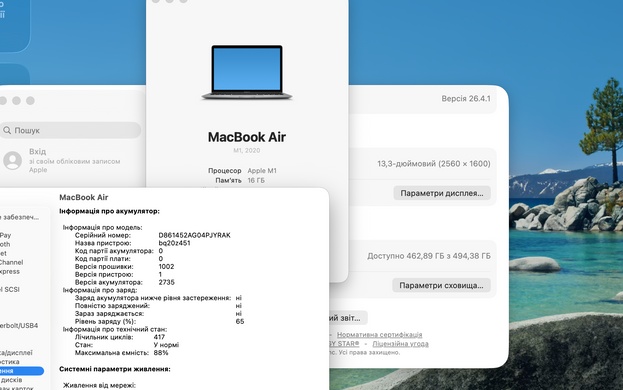Click the first gray window button of System Settings
The height and width of the screenshot is (390, 623).
coord(3,101)
